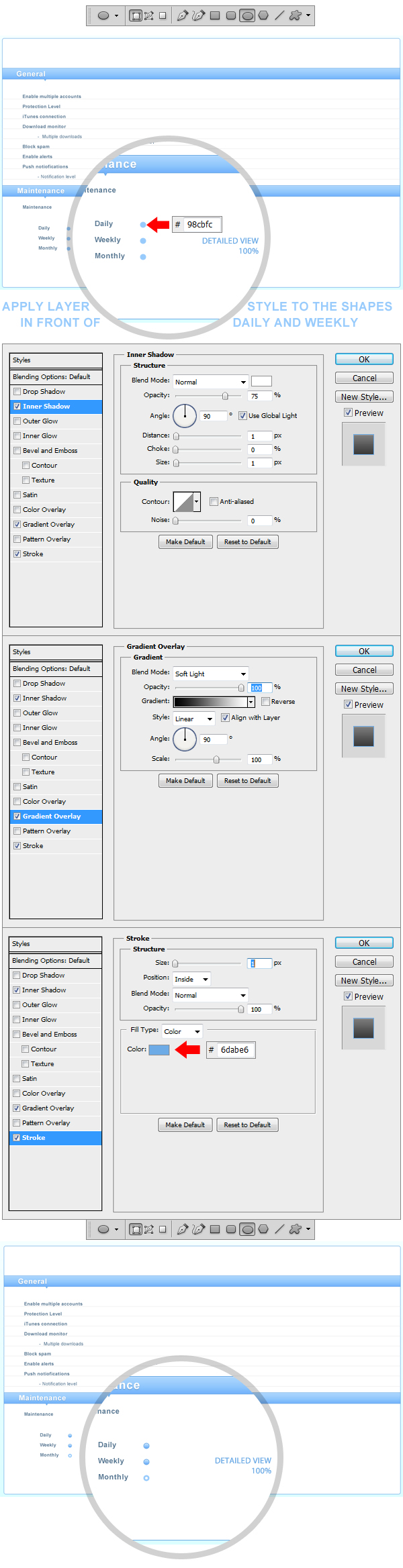
Task: Click the Shape Layers mode icon in the topmost bar
Action: [136, 15]
